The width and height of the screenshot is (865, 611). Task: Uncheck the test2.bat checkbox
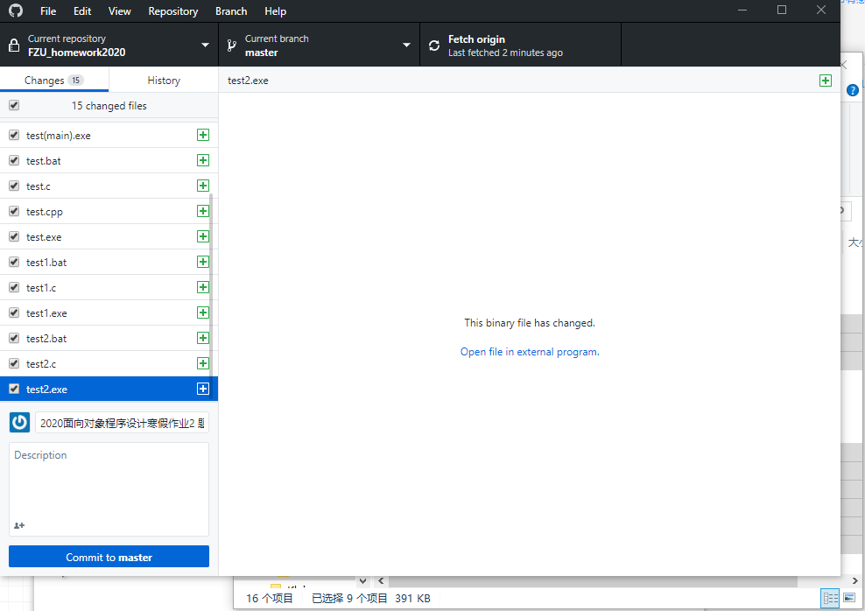[x=14, y=338]
